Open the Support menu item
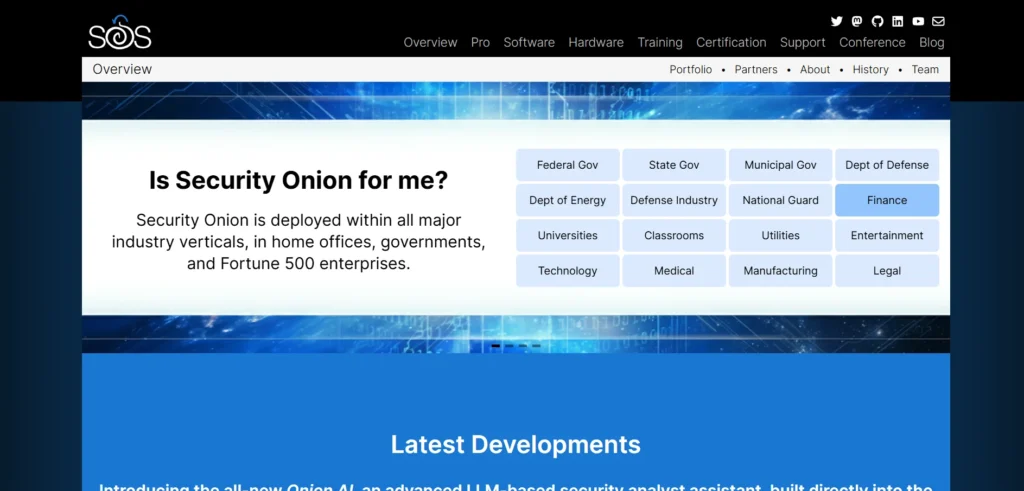 [803, 42]
